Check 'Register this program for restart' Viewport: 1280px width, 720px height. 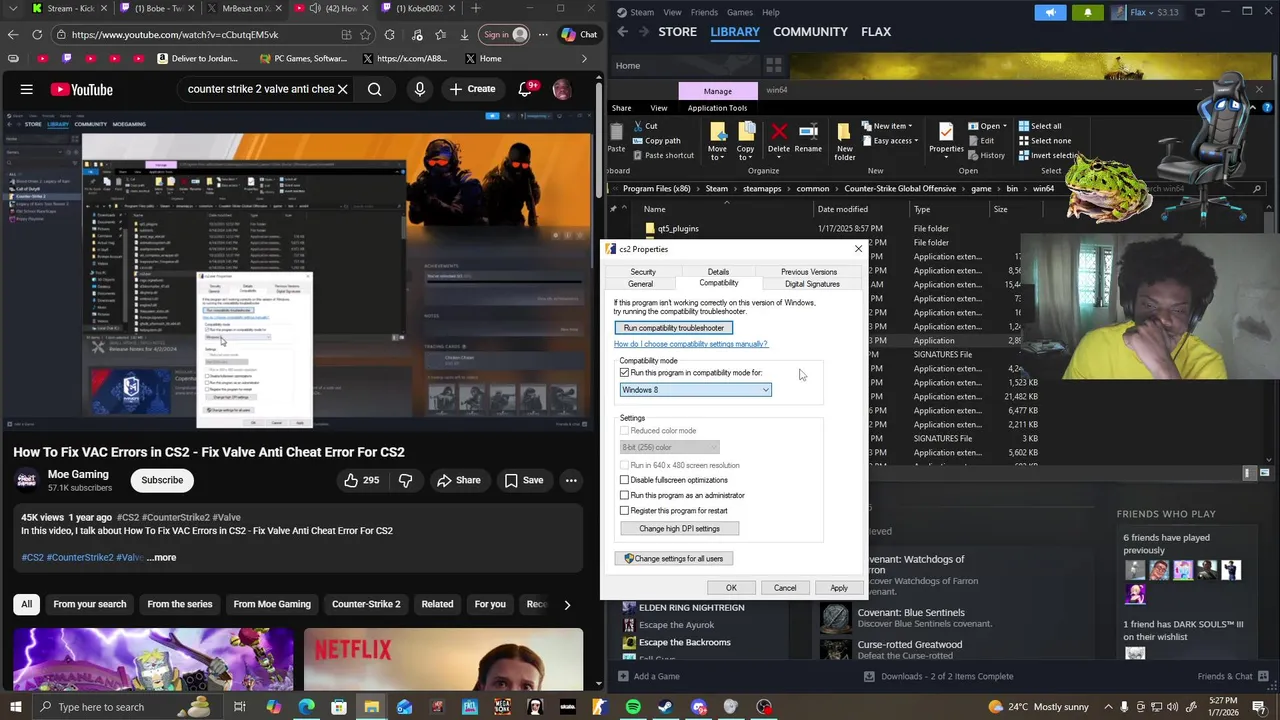pyautogui.click(x=625, y=510)
